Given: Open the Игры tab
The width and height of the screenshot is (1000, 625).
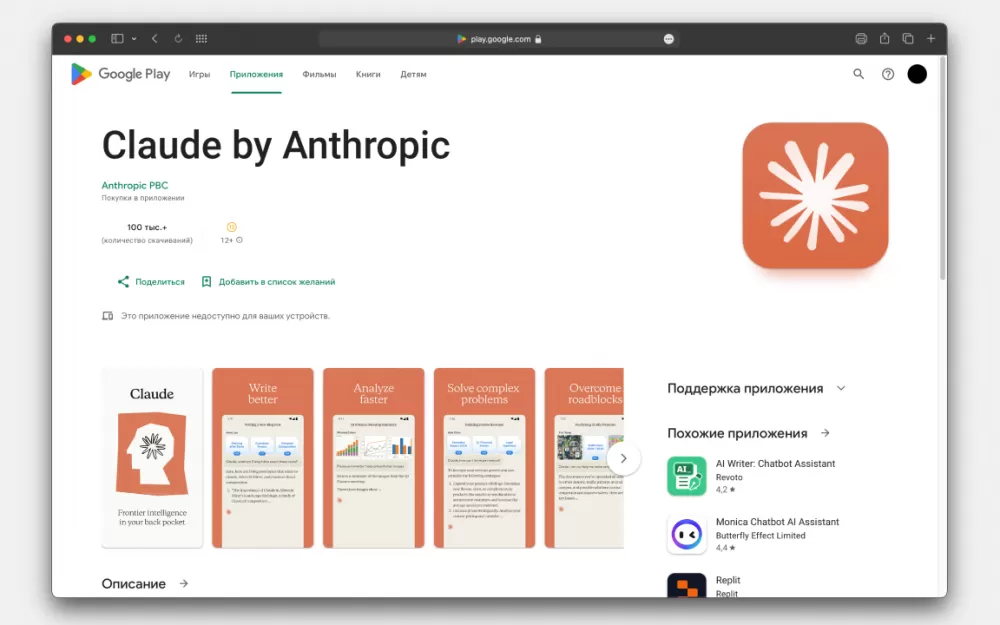Looking at the screenshot, I should 200,74.
